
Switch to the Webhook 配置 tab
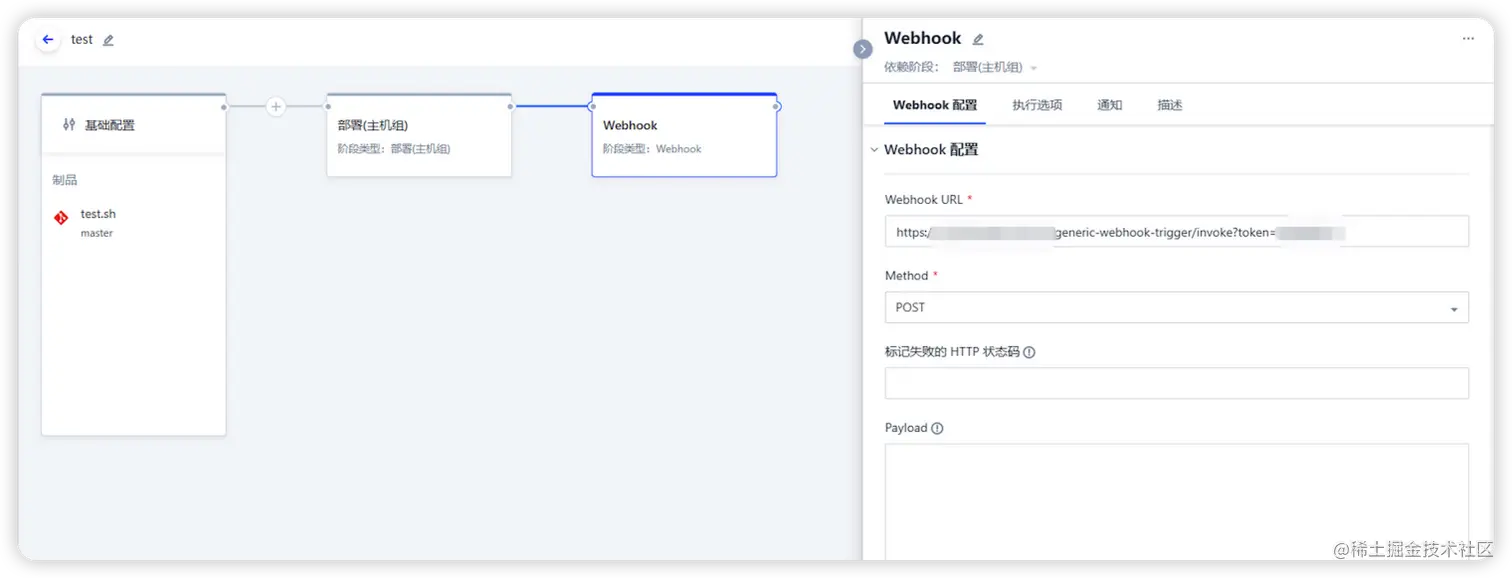[x=935, y=105]
